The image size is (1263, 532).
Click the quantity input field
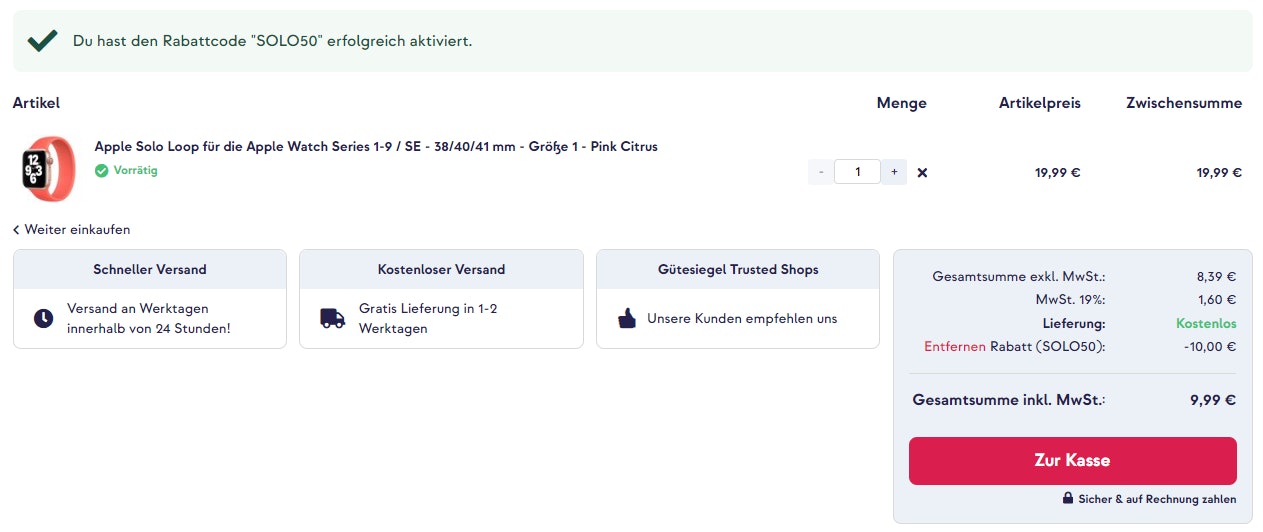857,172
